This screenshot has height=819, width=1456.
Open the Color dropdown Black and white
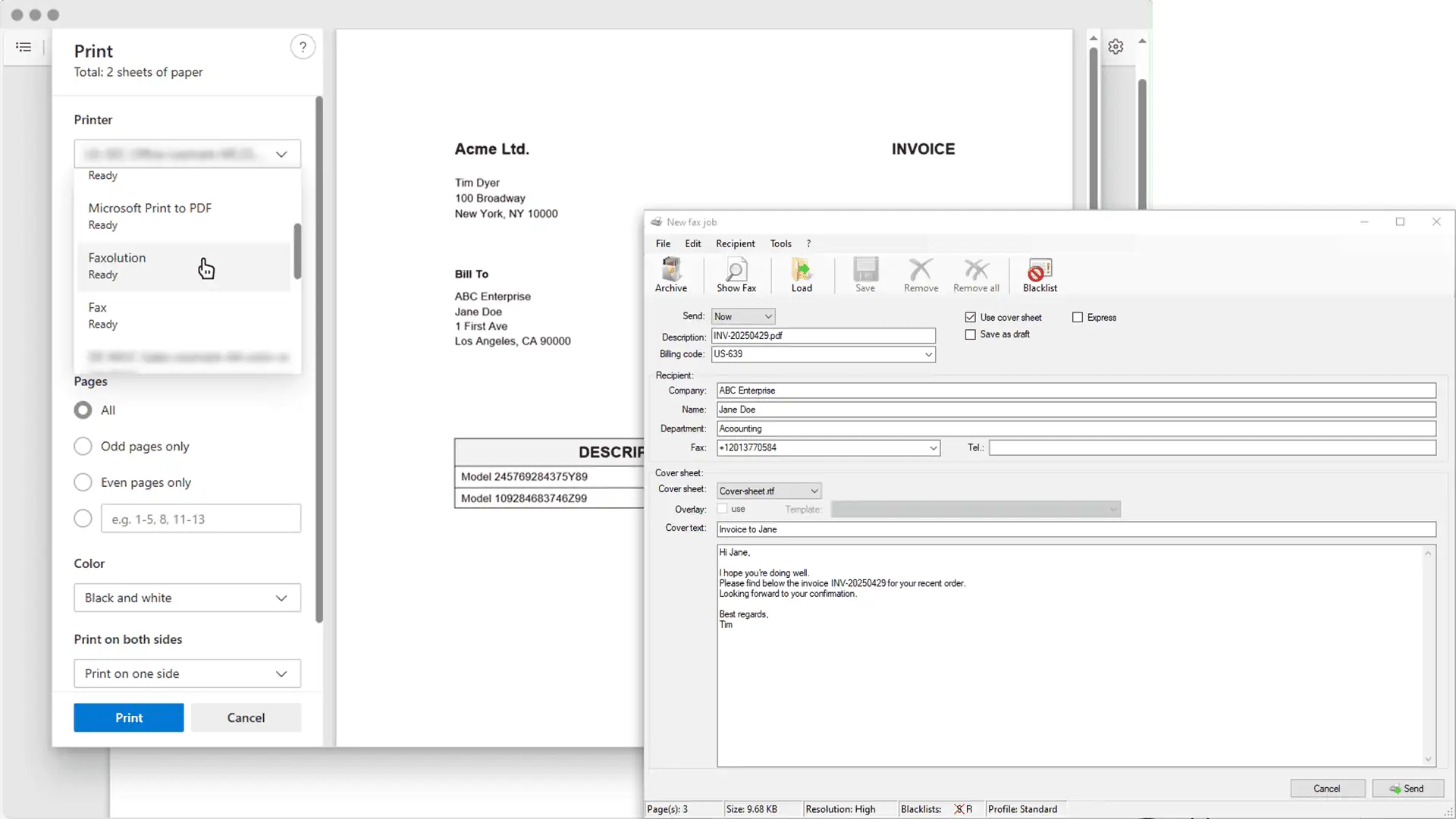[x=187, y=598]
